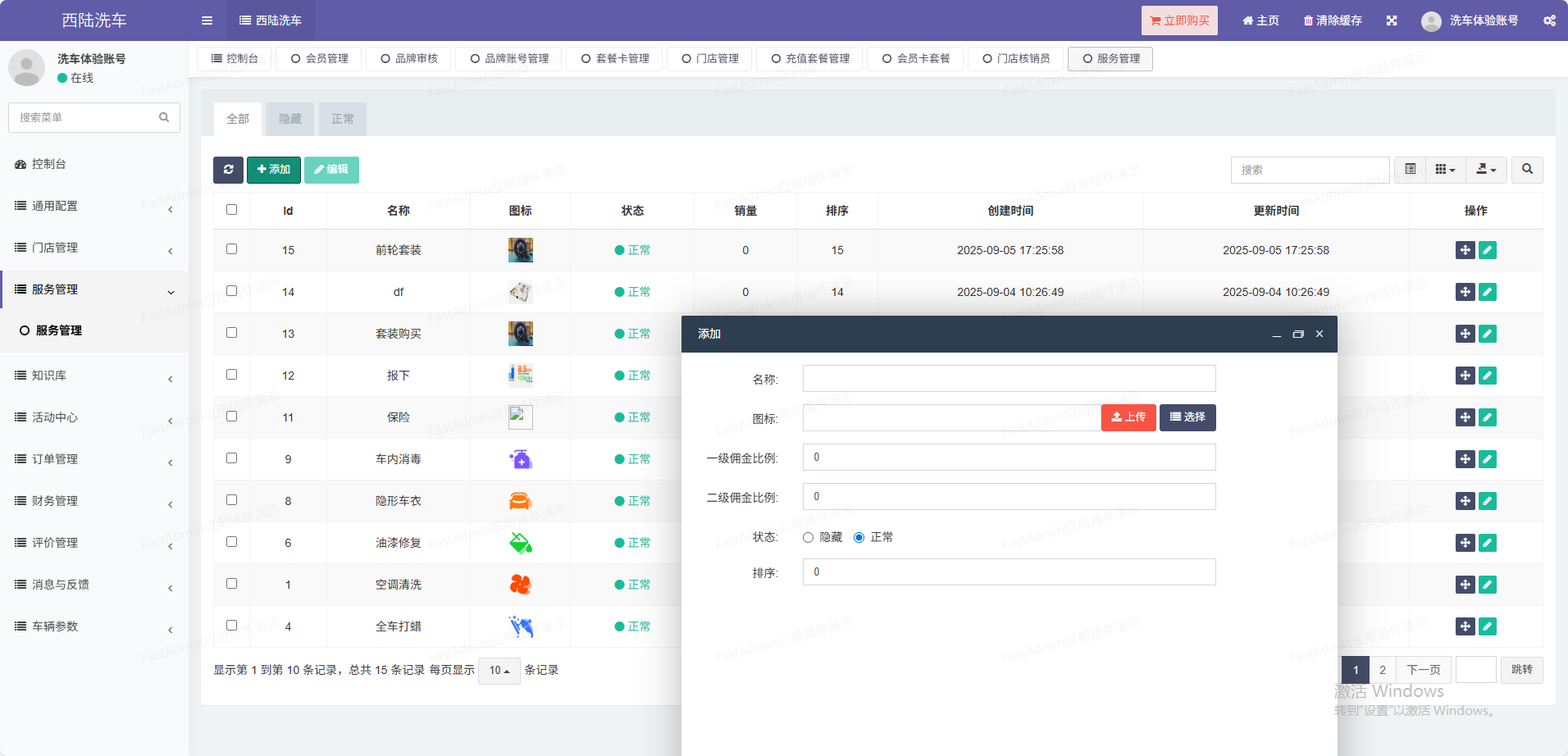This screenshot has height=756, width=1568.
Task: Click the sidebar hamburger toggle icon
Action: tap(207, 20)
